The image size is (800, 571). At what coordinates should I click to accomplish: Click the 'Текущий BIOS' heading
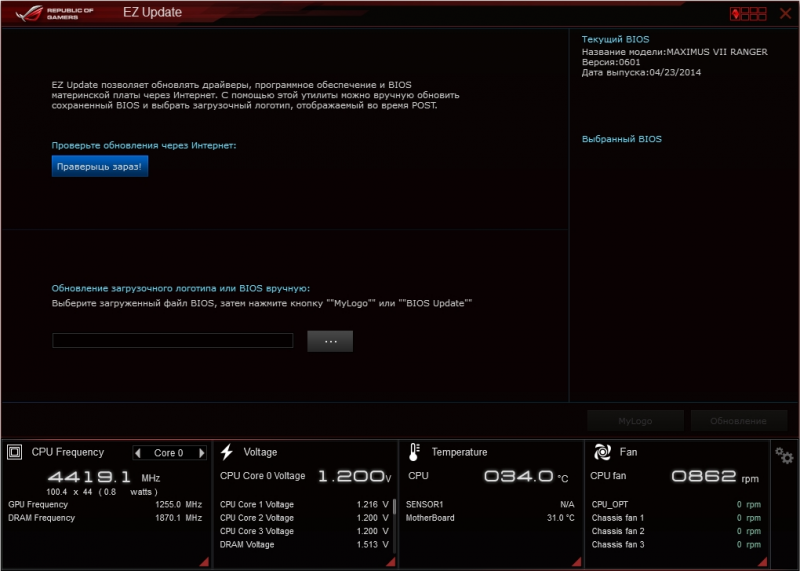coord(615,39)
